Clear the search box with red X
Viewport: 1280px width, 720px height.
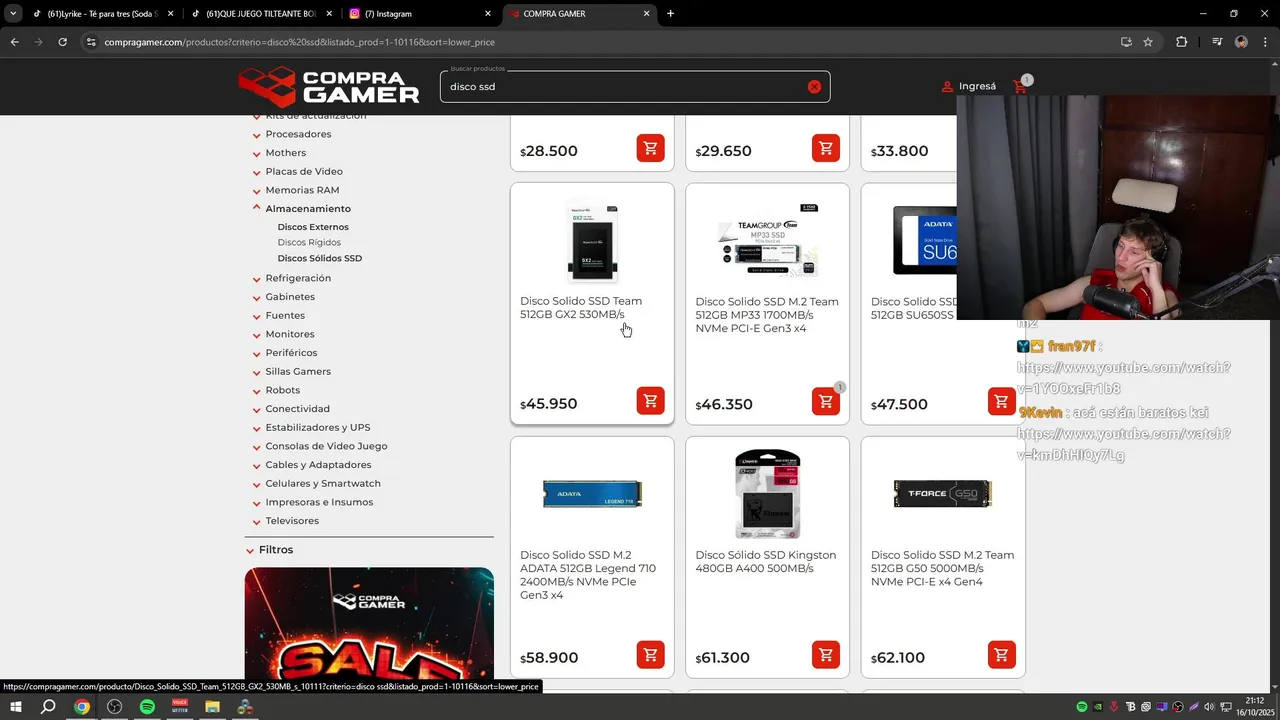click(814, 87)
